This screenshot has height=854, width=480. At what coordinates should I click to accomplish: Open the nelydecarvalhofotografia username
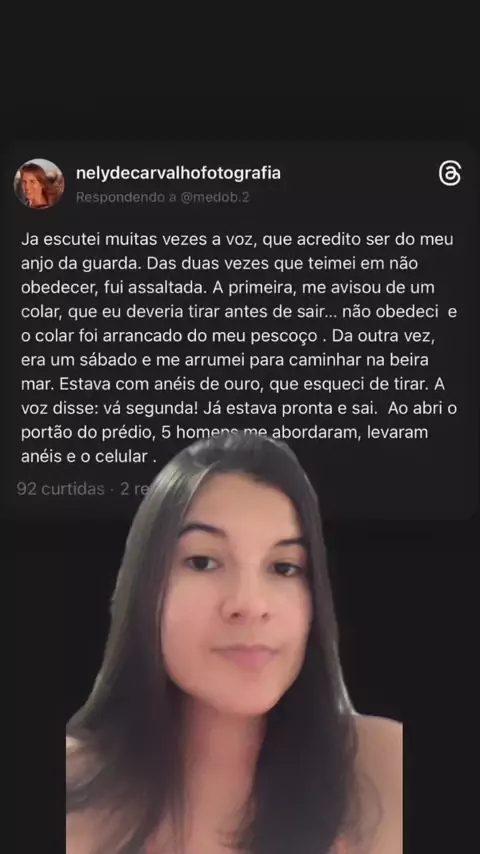[x=178, y=173]
